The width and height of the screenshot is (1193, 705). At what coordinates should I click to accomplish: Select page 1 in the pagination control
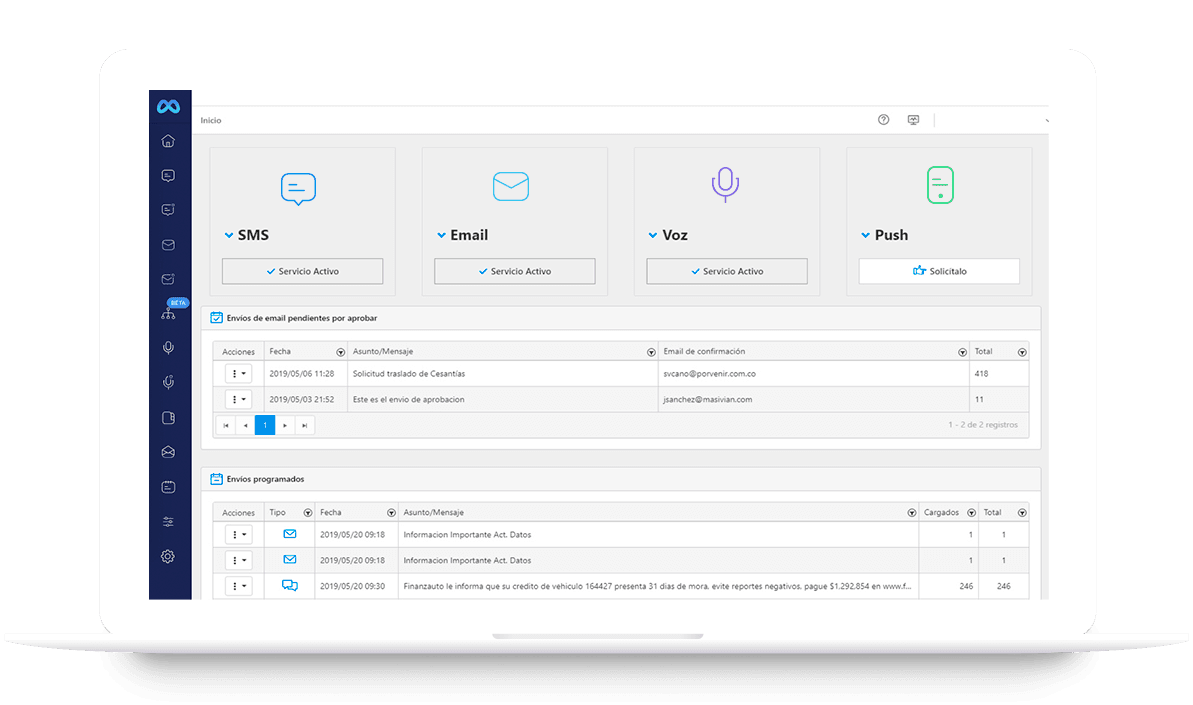[264, 424]
